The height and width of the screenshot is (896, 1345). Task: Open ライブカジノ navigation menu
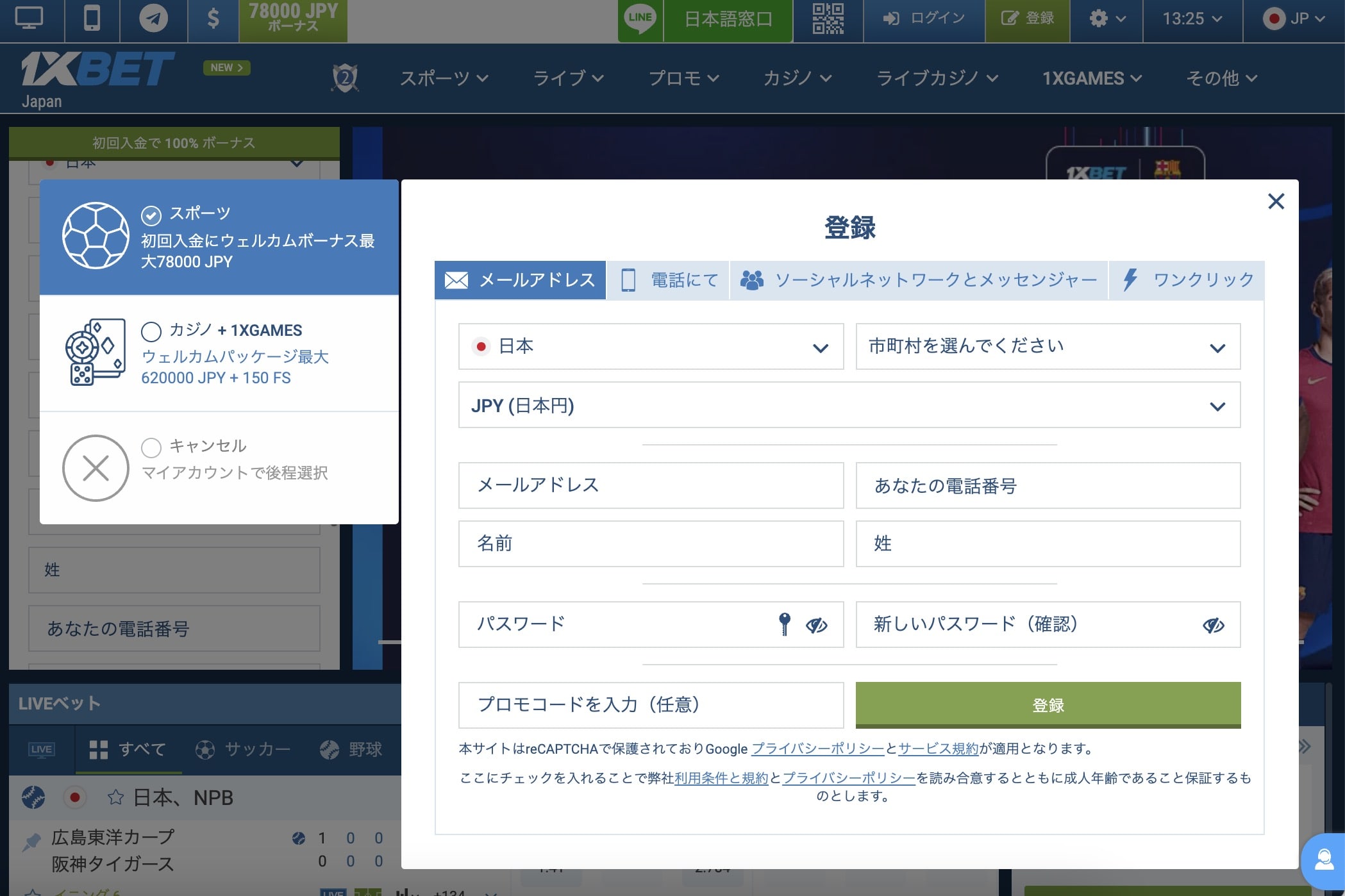point(937,78)
